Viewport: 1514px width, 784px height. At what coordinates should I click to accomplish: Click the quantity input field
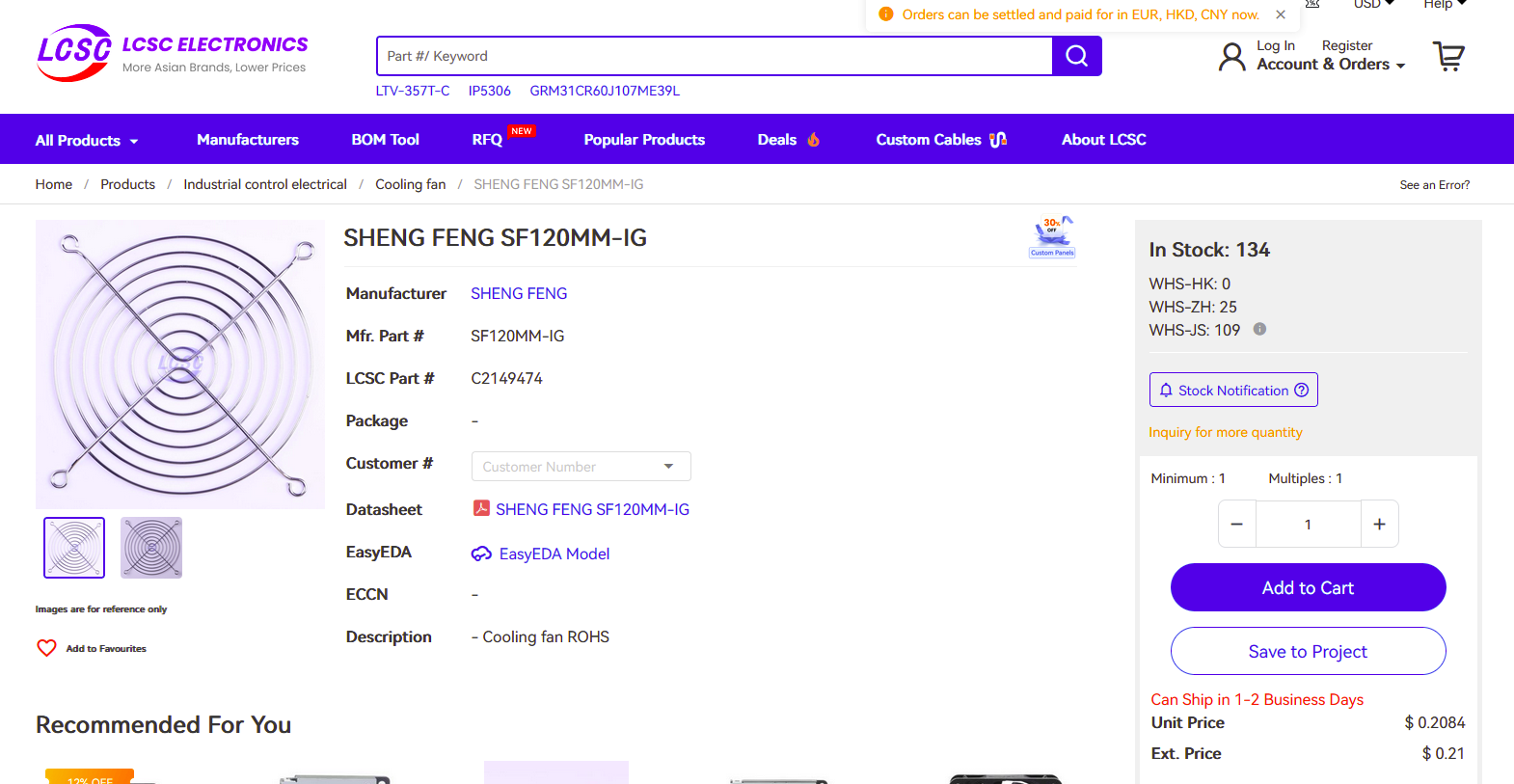point(1308,525)
